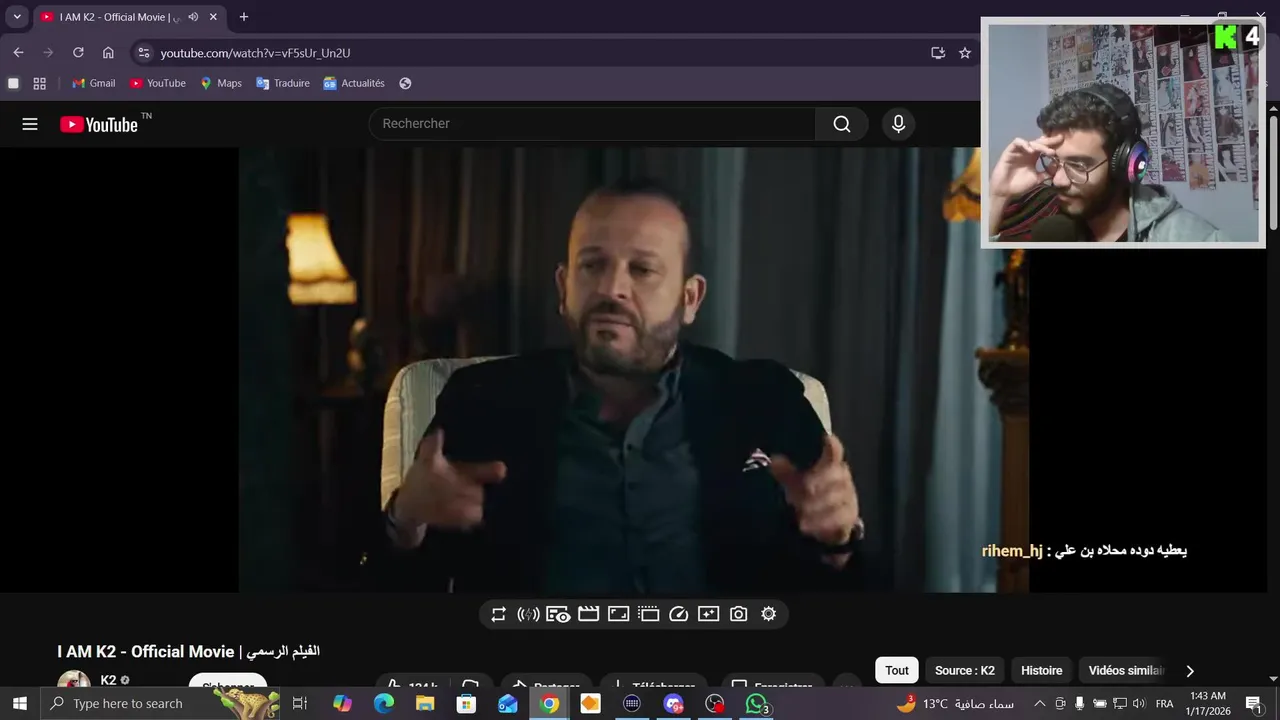The height and width of the screenshot is (720, 1280).
Task: Open the Gmail bookmark
Action: coord(94,83)
